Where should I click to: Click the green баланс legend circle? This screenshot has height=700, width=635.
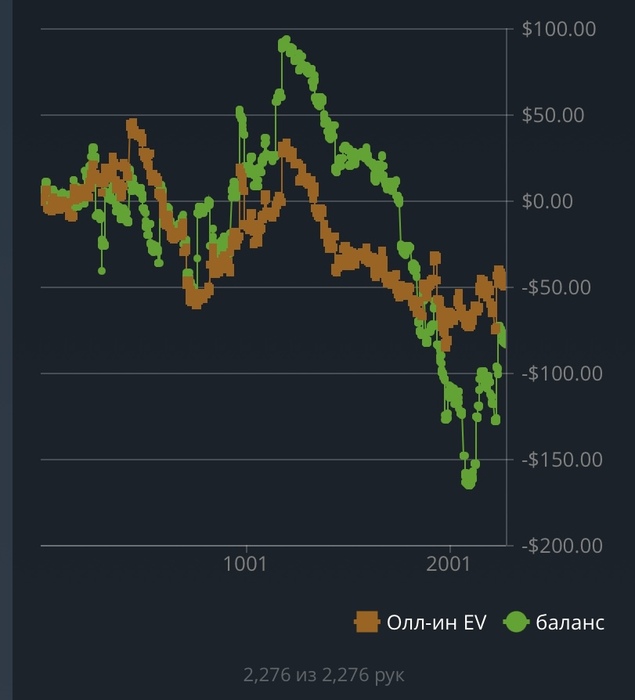(x=516, y=622)
